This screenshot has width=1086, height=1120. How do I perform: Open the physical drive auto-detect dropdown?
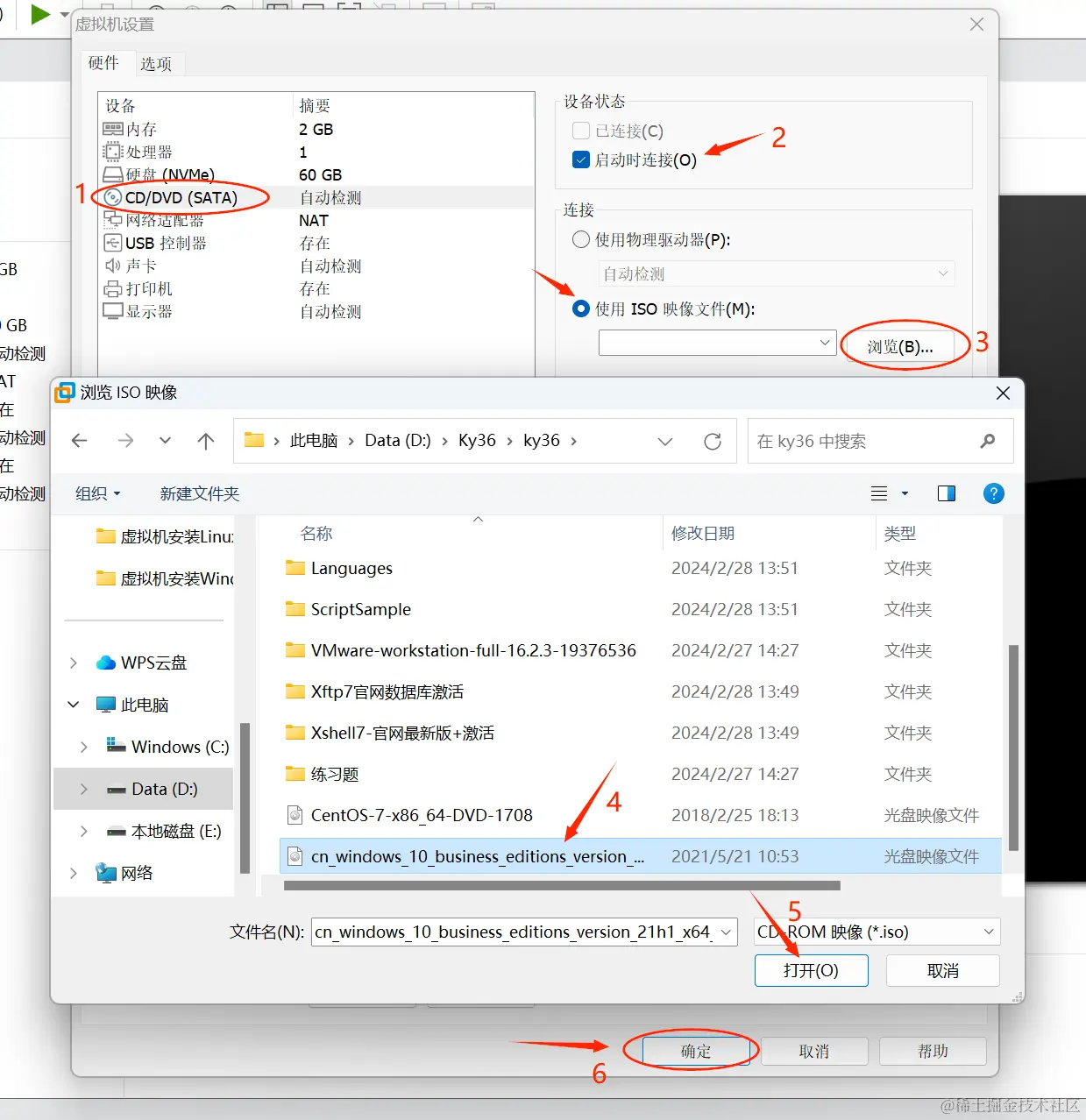point(943,273)
